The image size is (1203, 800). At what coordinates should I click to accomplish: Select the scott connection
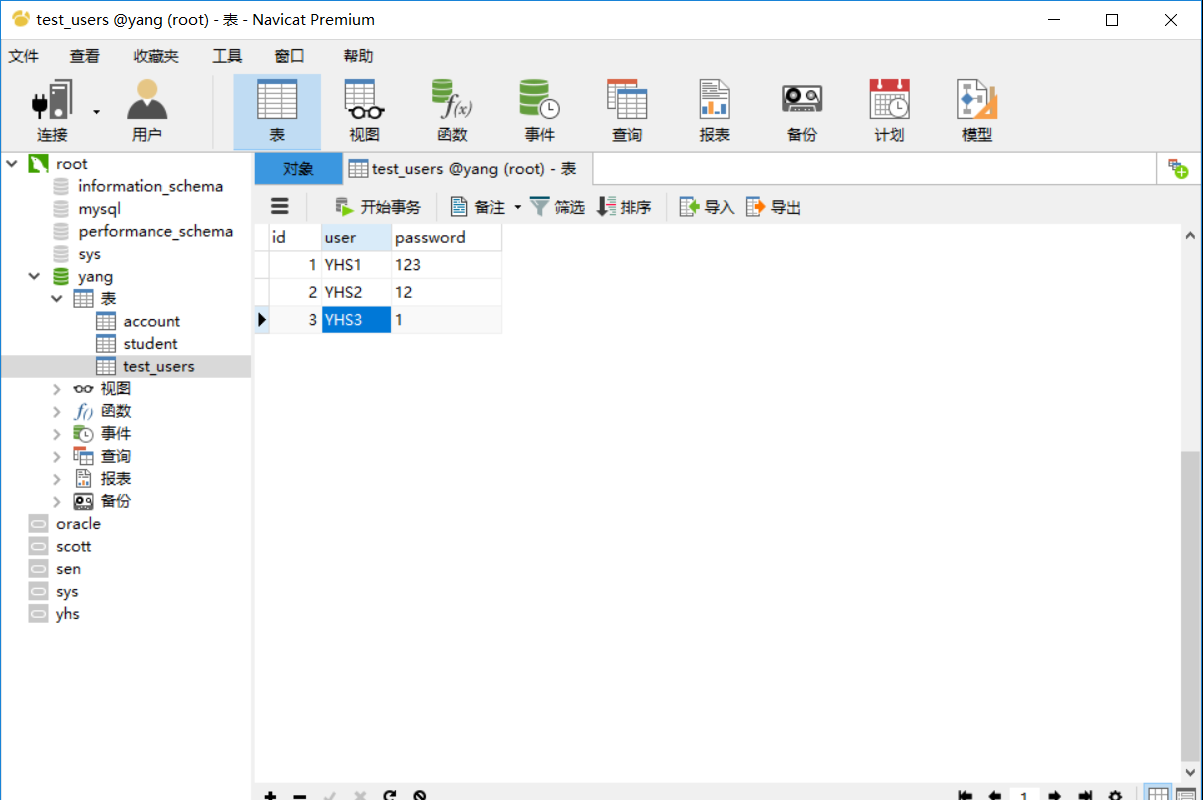tap(74, 546)
